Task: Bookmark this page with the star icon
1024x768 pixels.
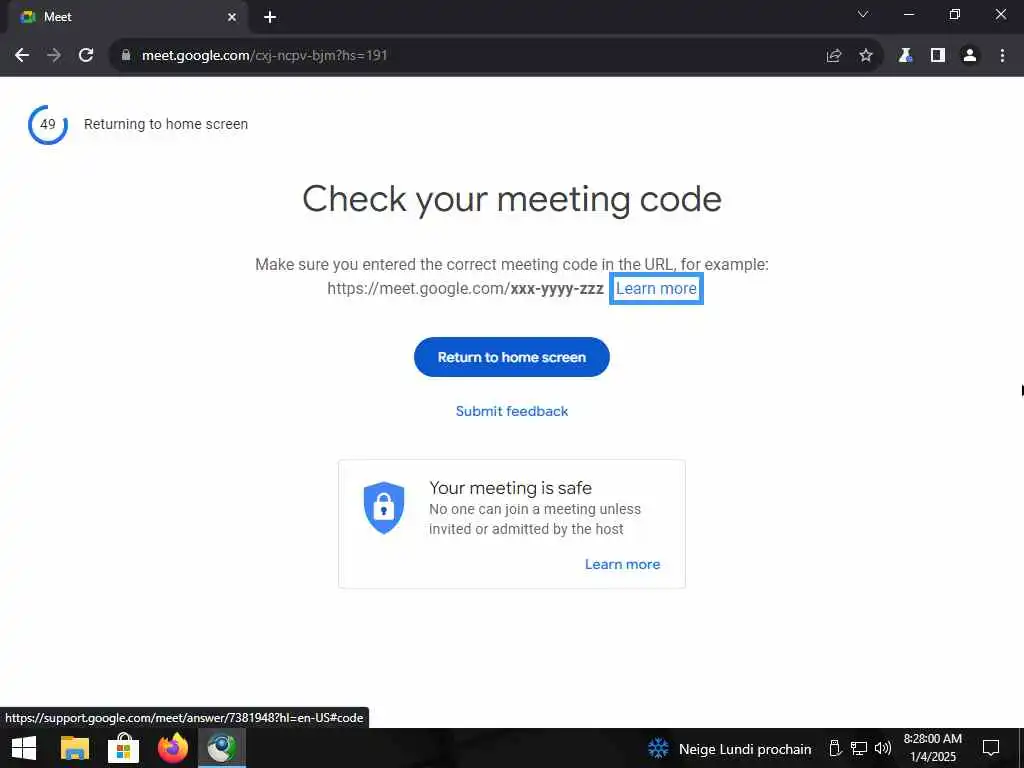Action: tap(866, 56)
